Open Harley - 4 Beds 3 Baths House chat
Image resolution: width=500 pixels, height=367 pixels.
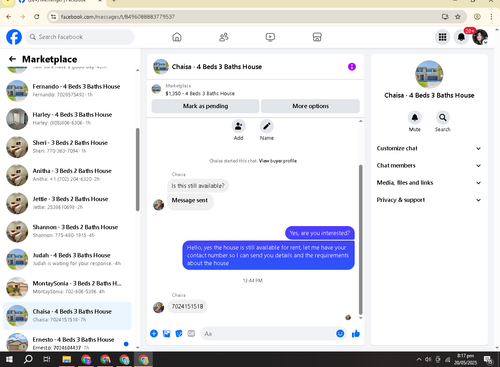click(x=67, y=118)
